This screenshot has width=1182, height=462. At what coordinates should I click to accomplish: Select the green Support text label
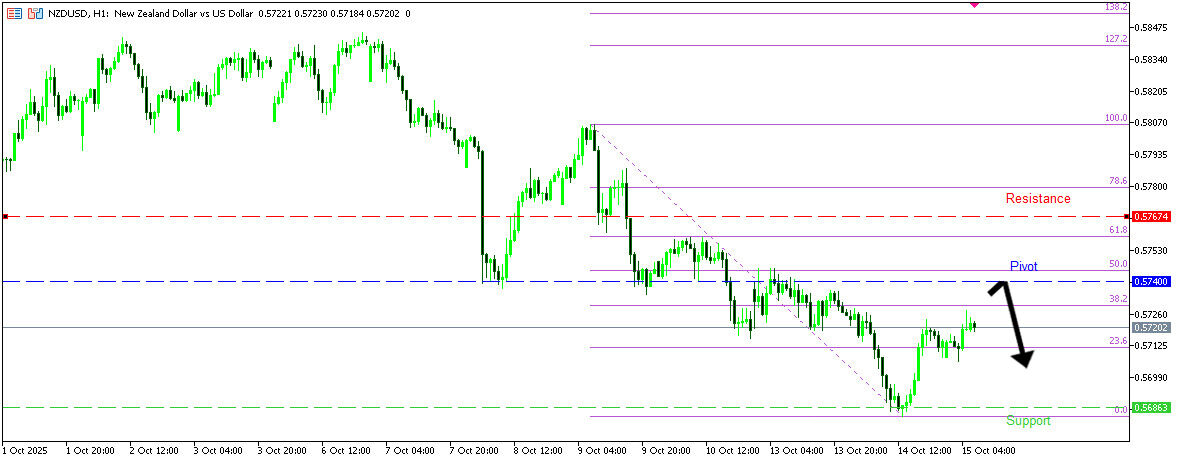tap(1028, 421)
